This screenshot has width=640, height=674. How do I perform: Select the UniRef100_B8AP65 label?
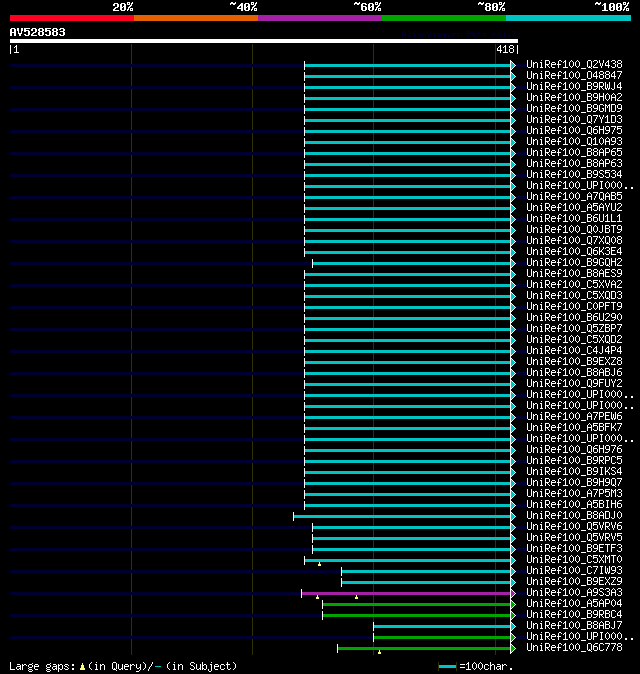point(574,153)
